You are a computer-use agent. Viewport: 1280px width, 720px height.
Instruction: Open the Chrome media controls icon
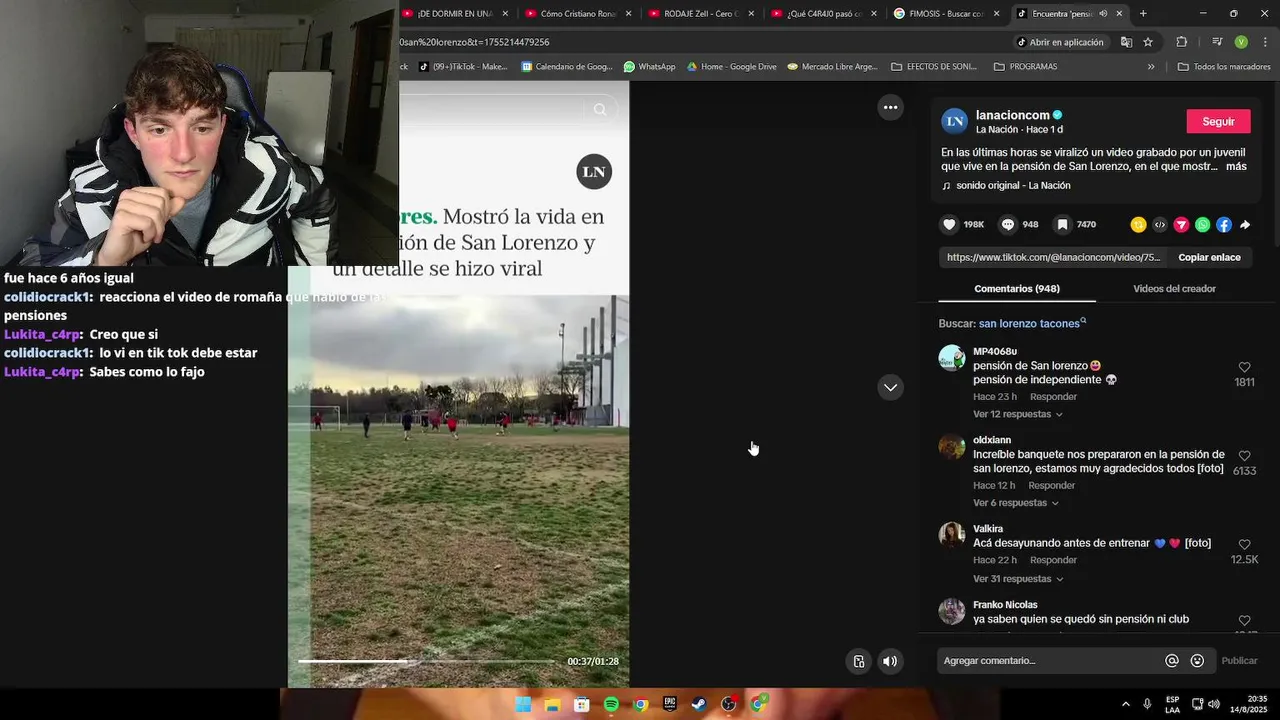pyautogui.click(x=1217, y=42)
